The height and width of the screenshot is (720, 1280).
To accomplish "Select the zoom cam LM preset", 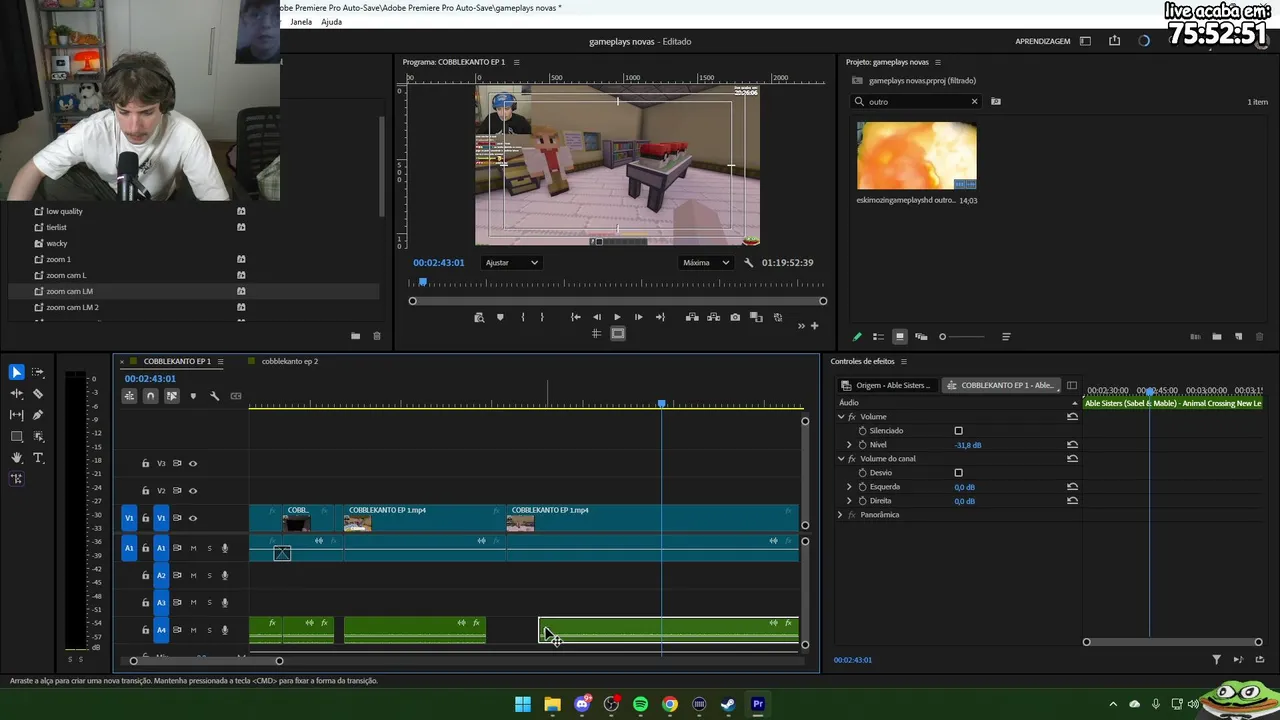I will tap(69, 291).
